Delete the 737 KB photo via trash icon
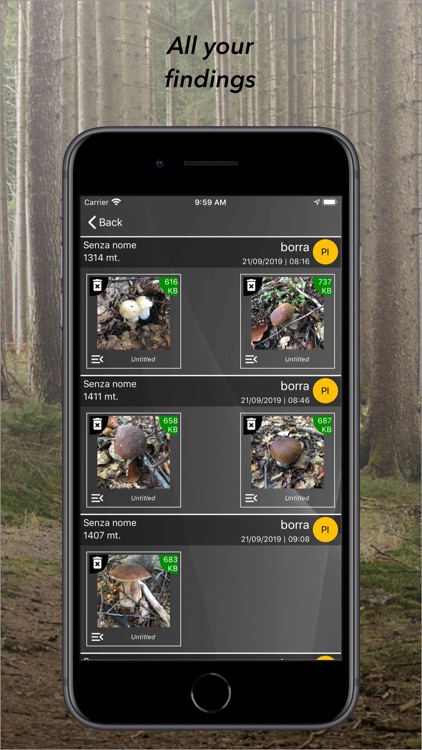Image resolution: width=422 pixels, height=750 pixels. pos(251,286)
